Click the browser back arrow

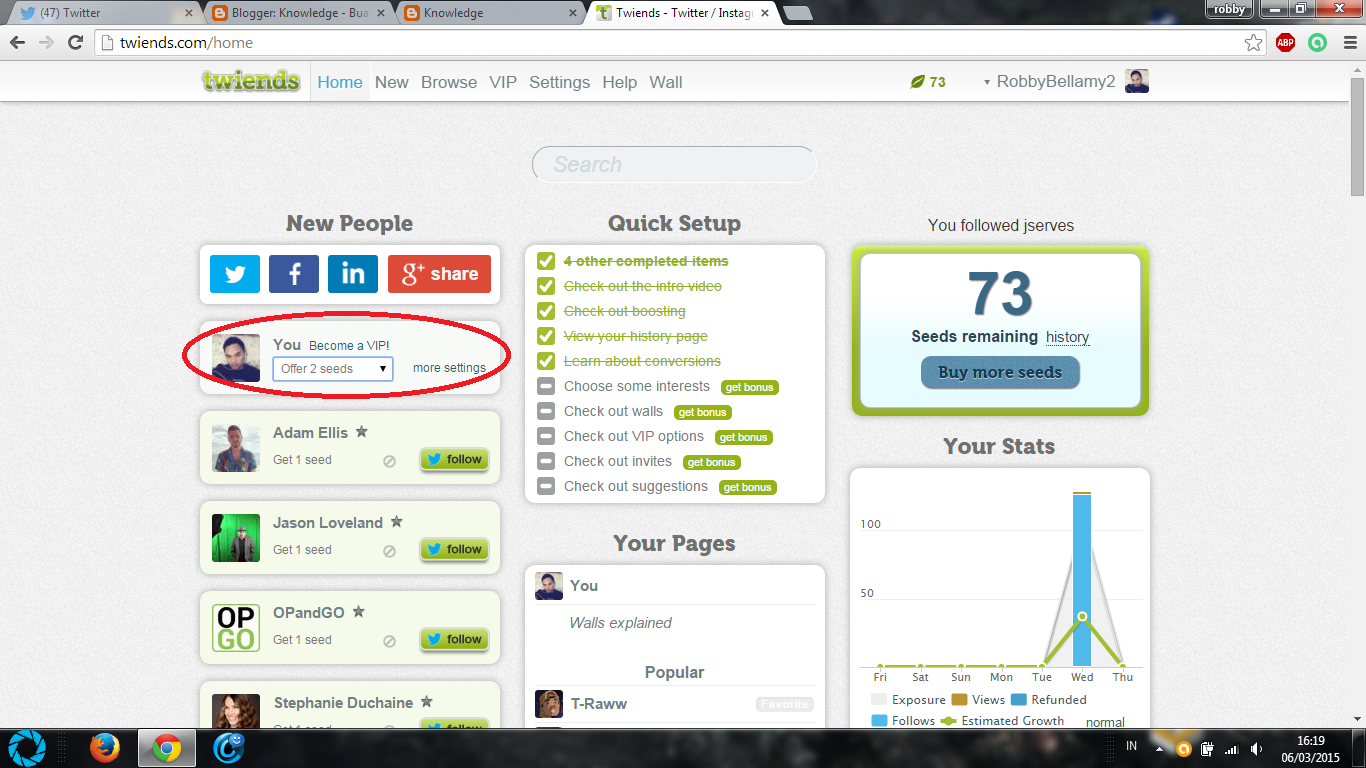[x=17, y=42]
